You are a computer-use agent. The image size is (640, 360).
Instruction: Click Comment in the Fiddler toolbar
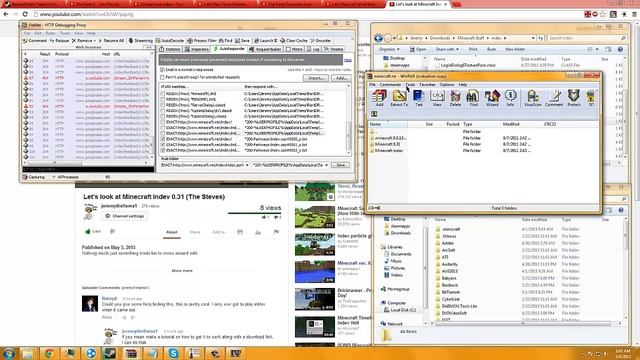35,41
